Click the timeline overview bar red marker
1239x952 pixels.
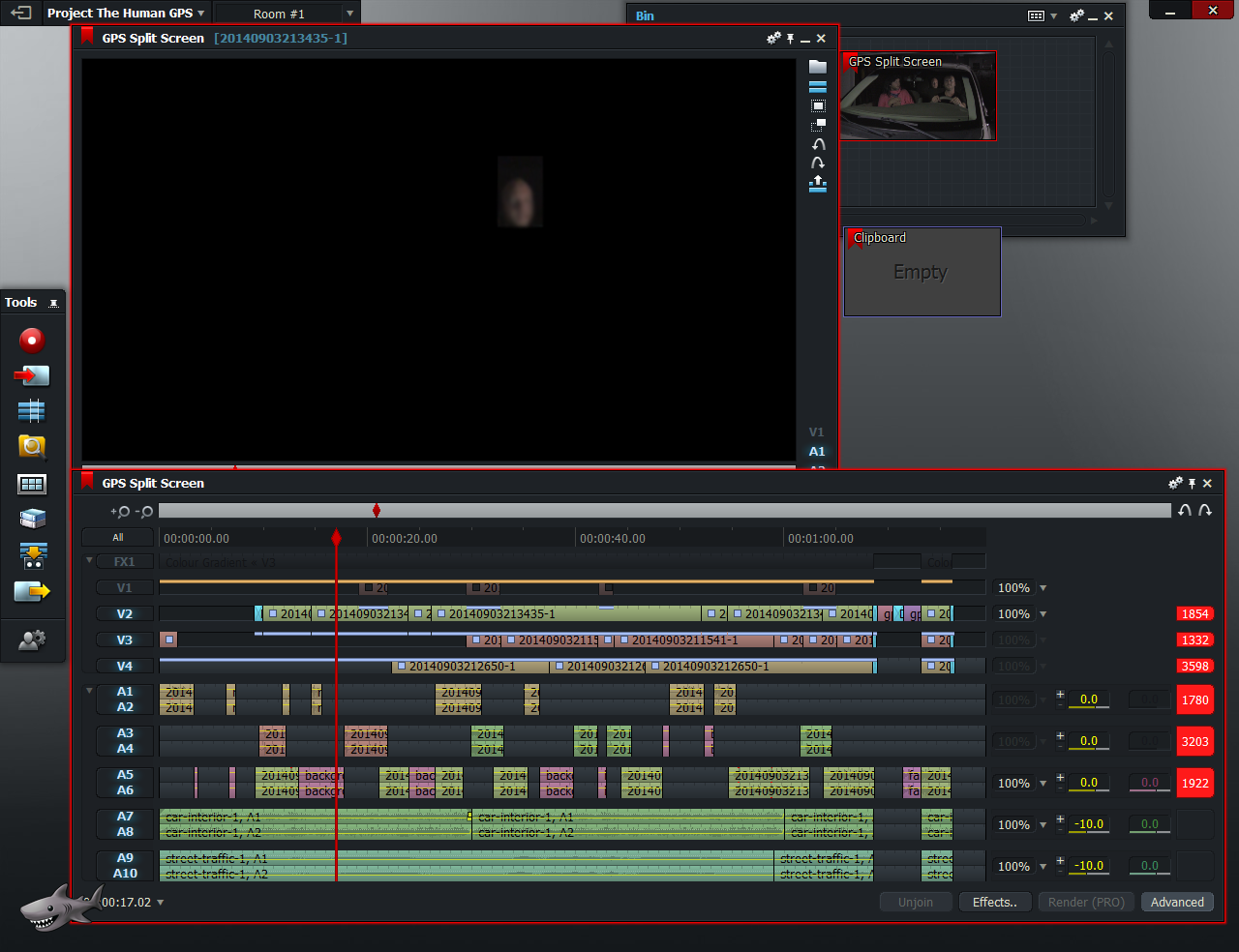(x=377, y=510)
